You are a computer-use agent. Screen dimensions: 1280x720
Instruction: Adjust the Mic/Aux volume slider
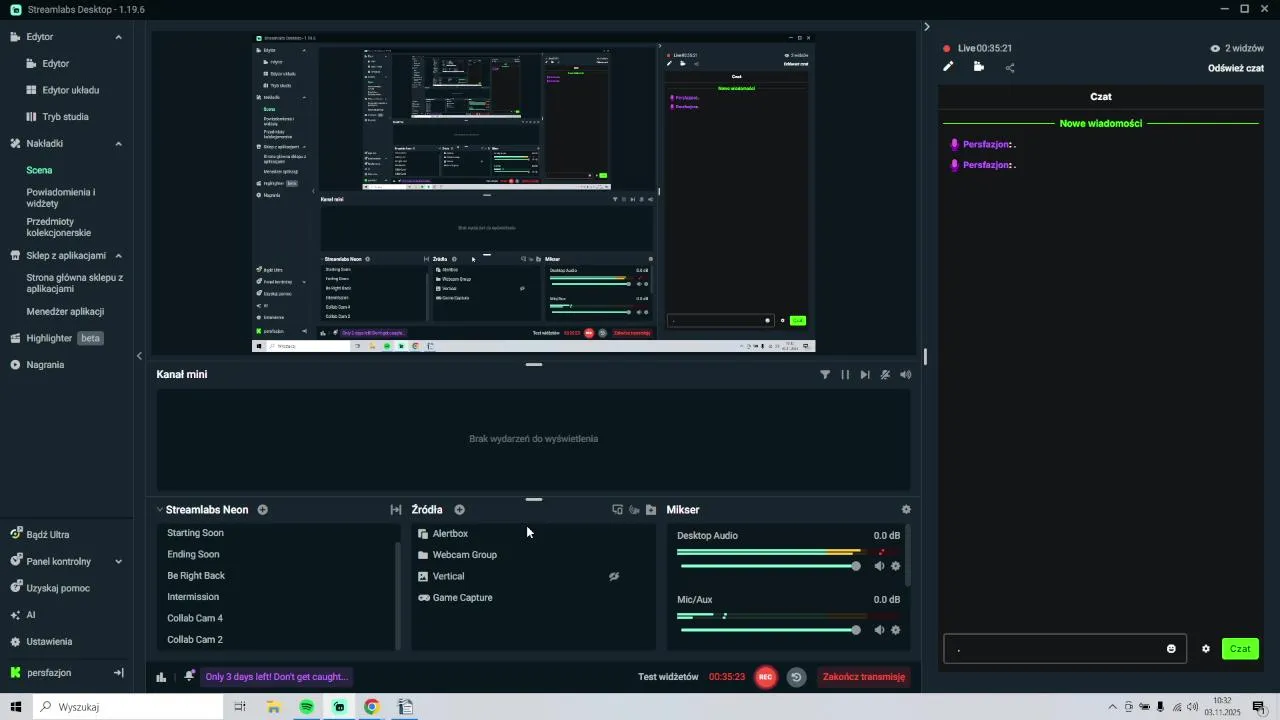coord(769,630)
